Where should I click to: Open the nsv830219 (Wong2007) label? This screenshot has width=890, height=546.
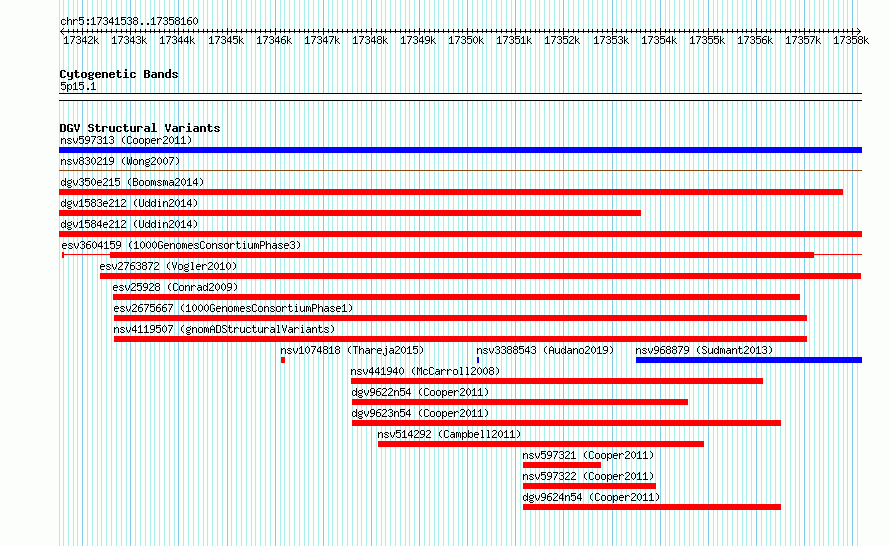[x=120, y=161]
